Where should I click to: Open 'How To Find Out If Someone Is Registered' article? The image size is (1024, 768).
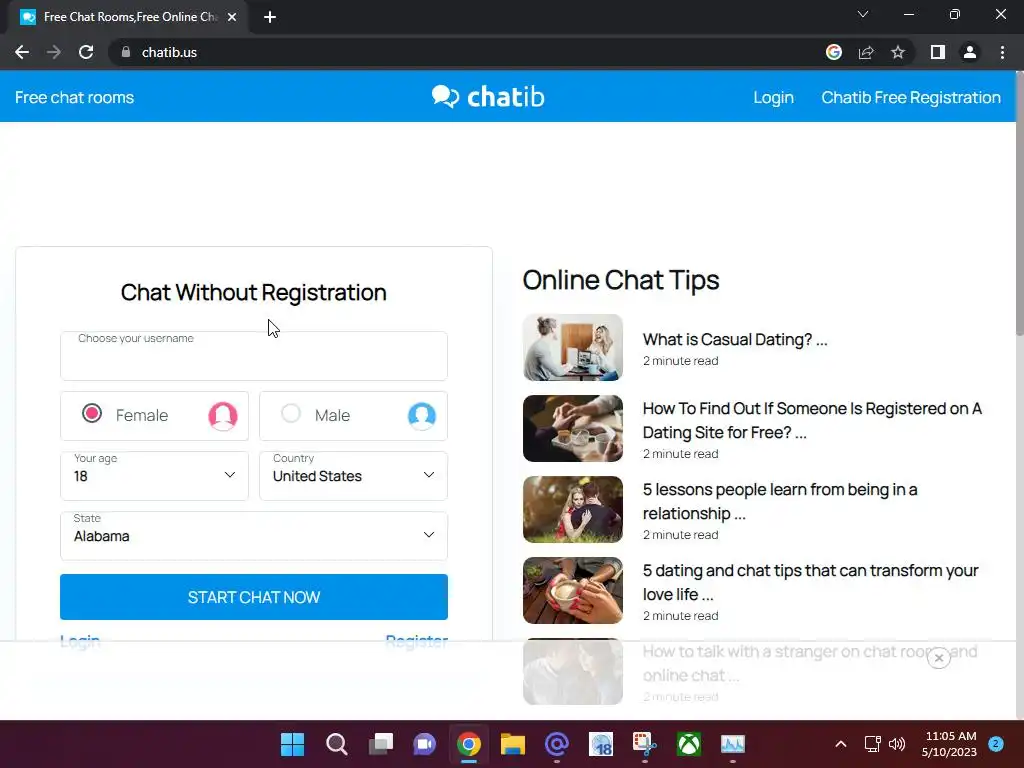812,421
